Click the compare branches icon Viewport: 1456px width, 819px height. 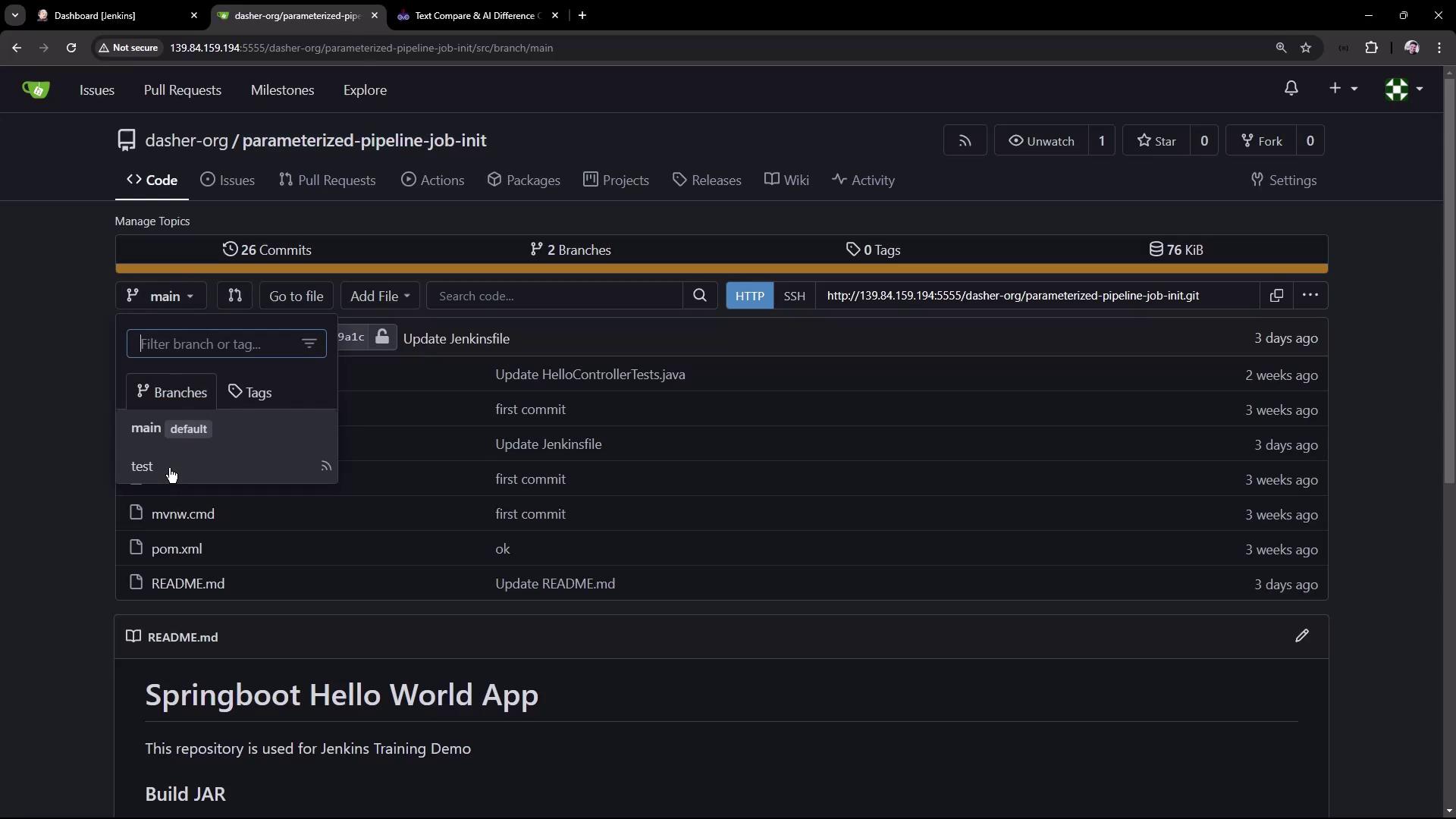(234, 296)
